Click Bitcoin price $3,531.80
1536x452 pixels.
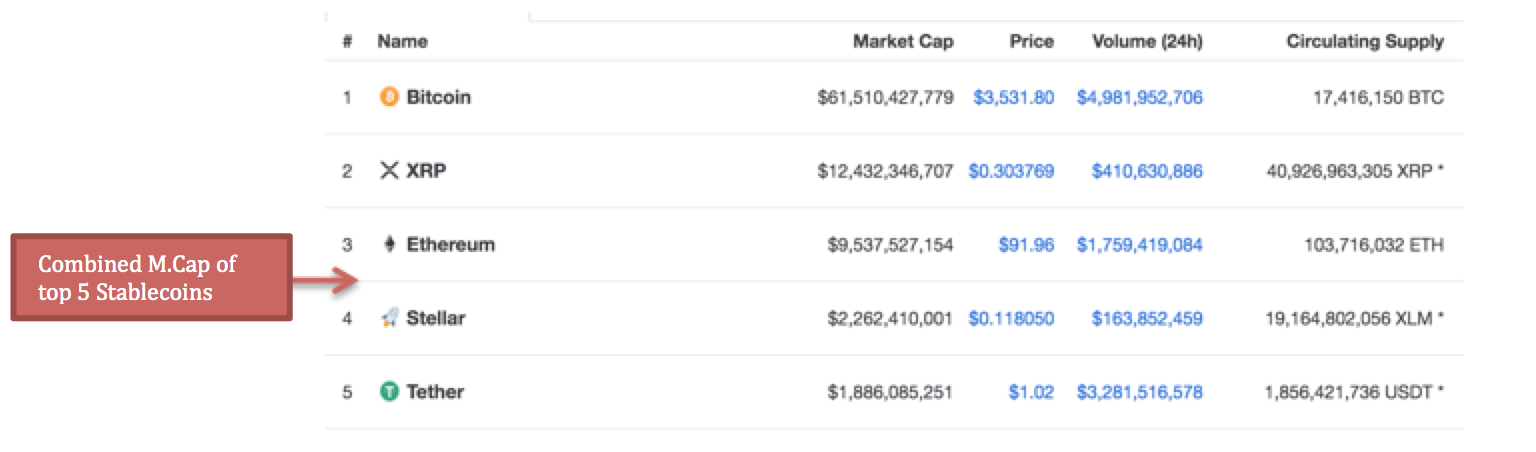click(1013, 97)
